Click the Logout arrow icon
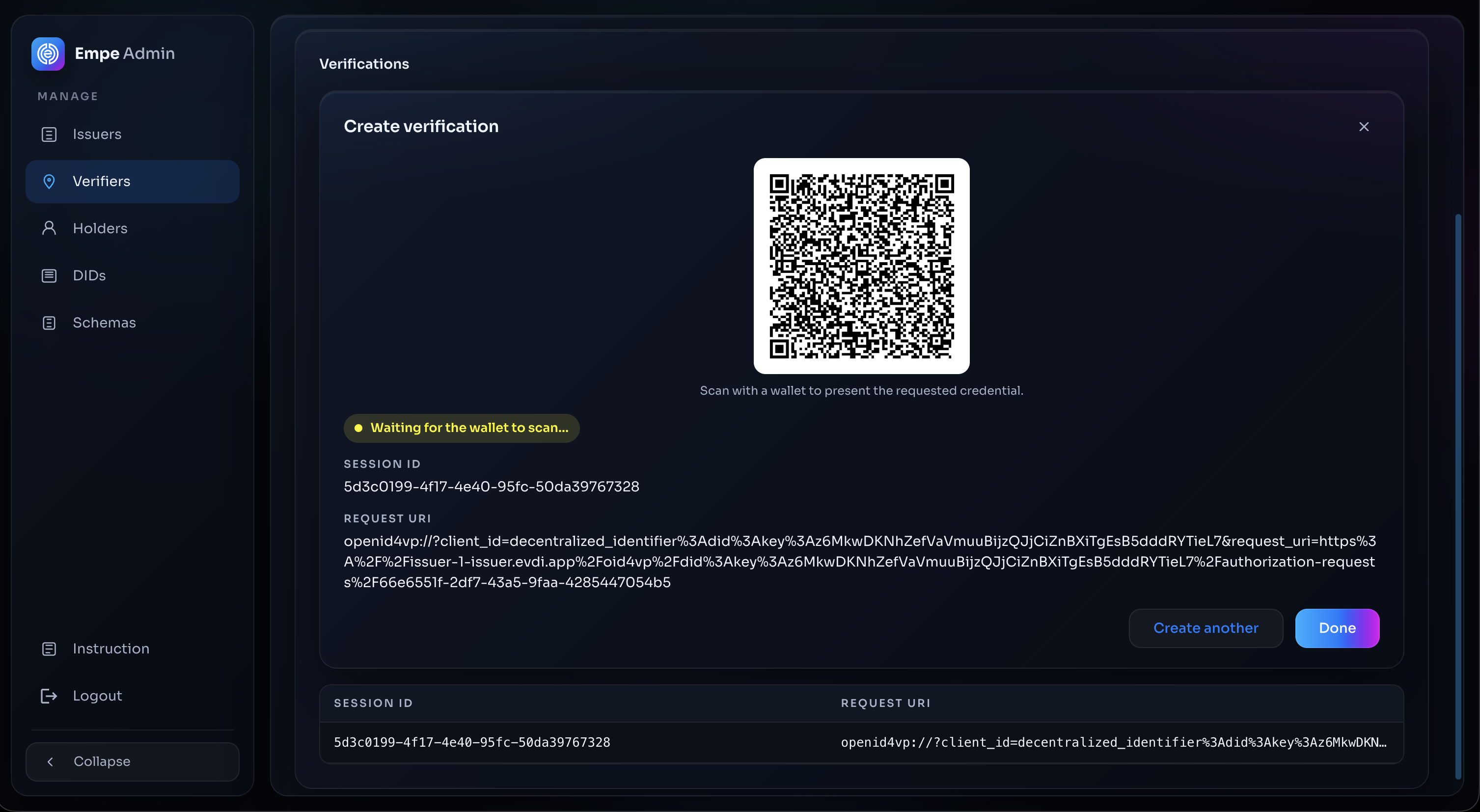This screenshot has height=812, width=1480. (49, 696)
